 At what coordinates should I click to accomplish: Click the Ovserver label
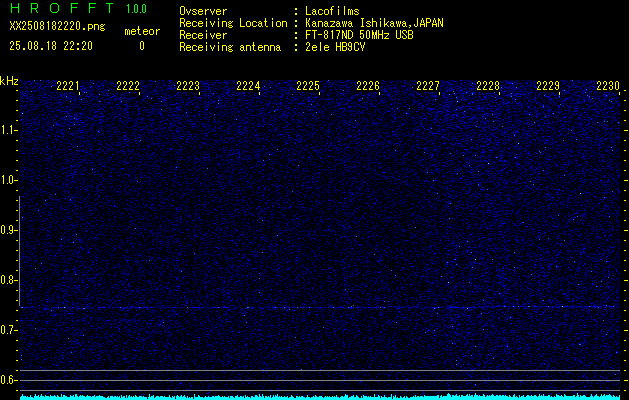(203, 11)
